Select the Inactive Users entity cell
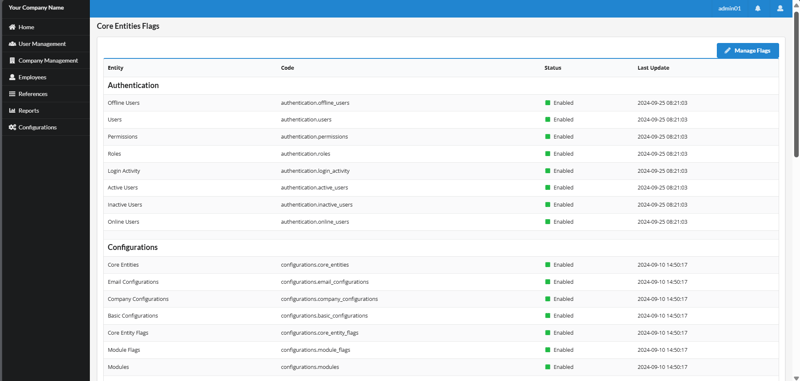This screenshot has width=800, height=381. (x=125, y=205)
